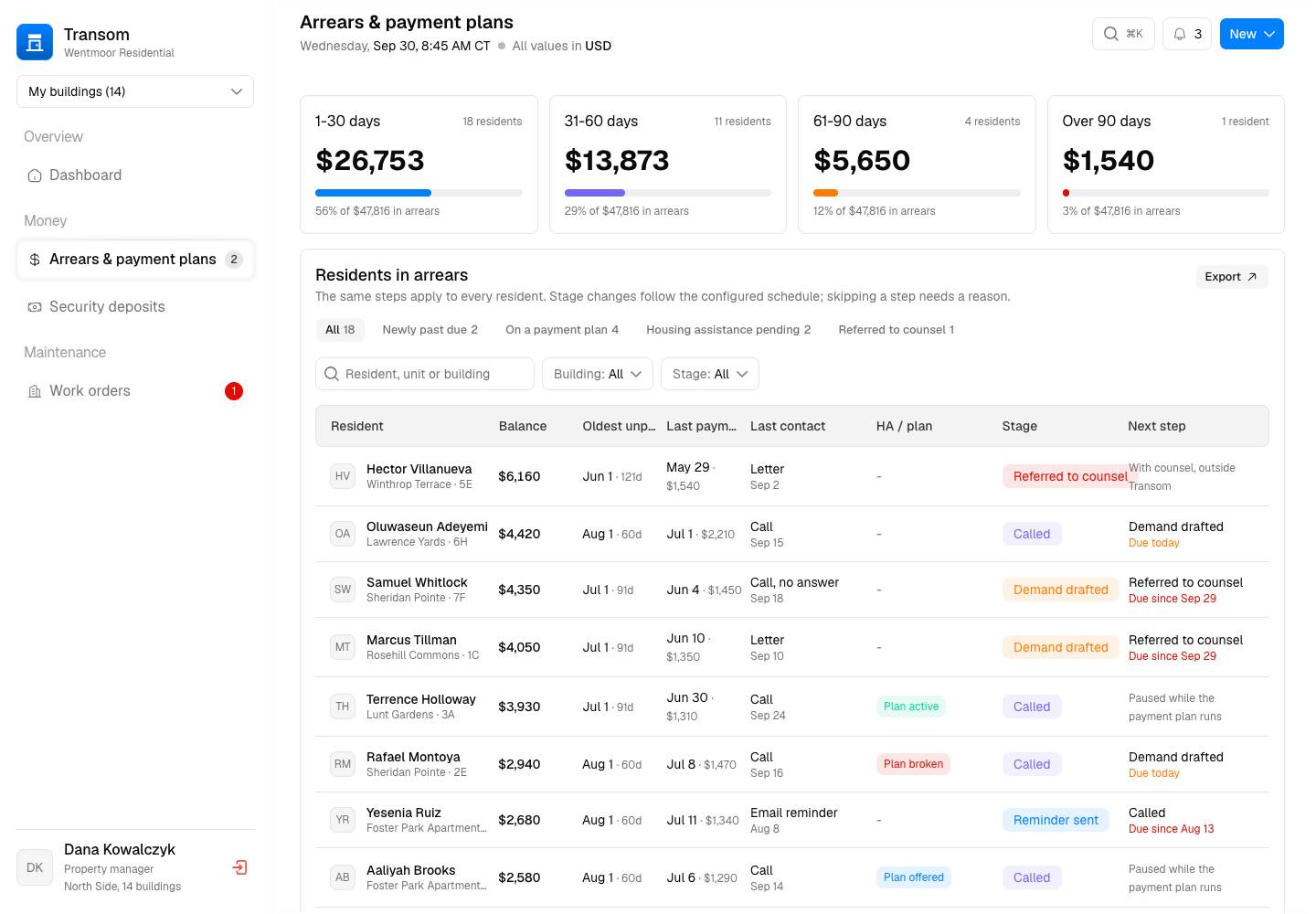Click the $6,160 balance for Hector Villanueva
This screenshot has height=914, width=1316.
[x=519, y=476]
